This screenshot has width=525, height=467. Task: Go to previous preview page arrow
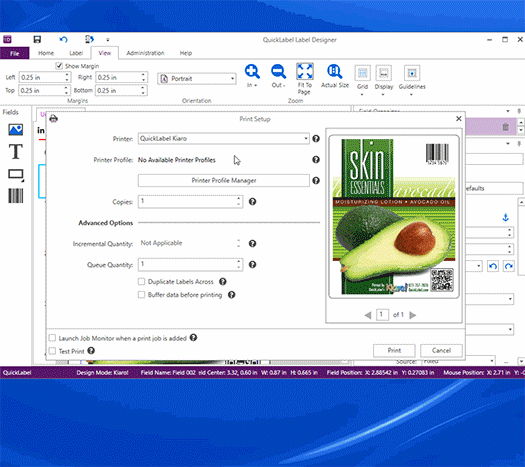coord(368,315)
